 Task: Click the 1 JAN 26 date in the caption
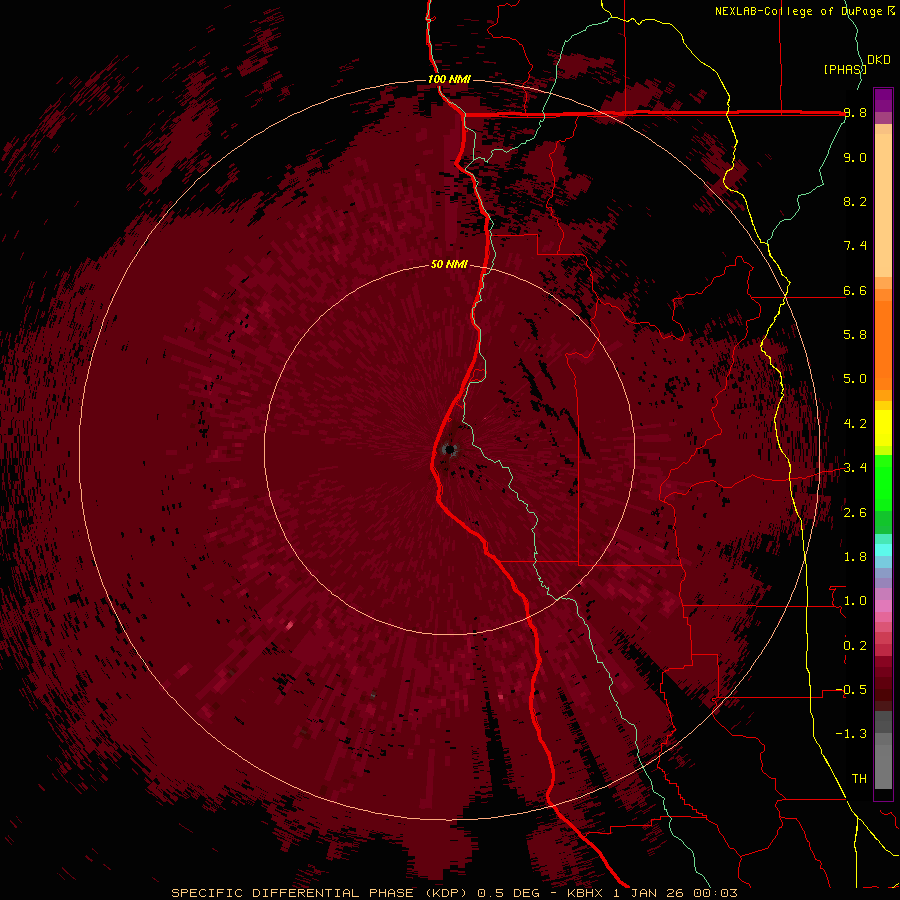[x=651, y=893]
